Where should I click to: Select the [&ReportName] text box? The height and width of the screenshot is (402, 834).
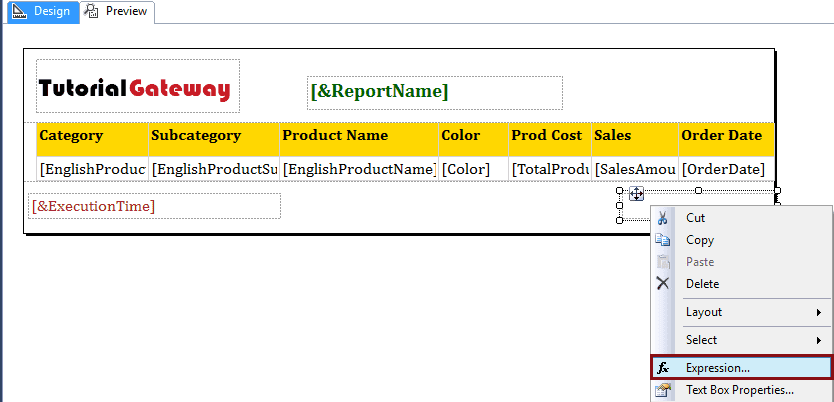[435, 93]
